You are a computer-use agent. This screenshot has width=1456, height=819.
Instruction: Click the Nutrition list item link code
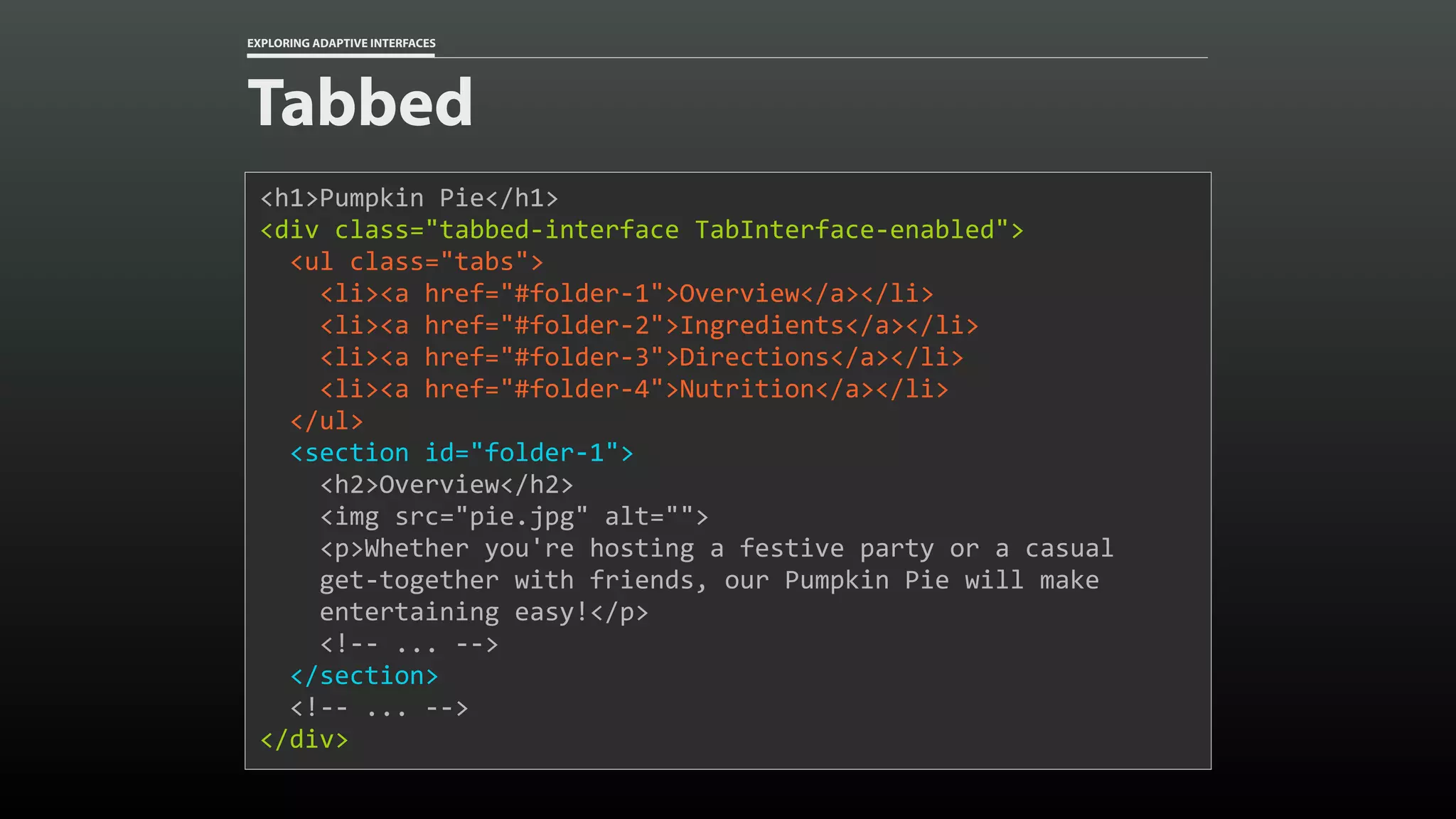coord(634,389)
